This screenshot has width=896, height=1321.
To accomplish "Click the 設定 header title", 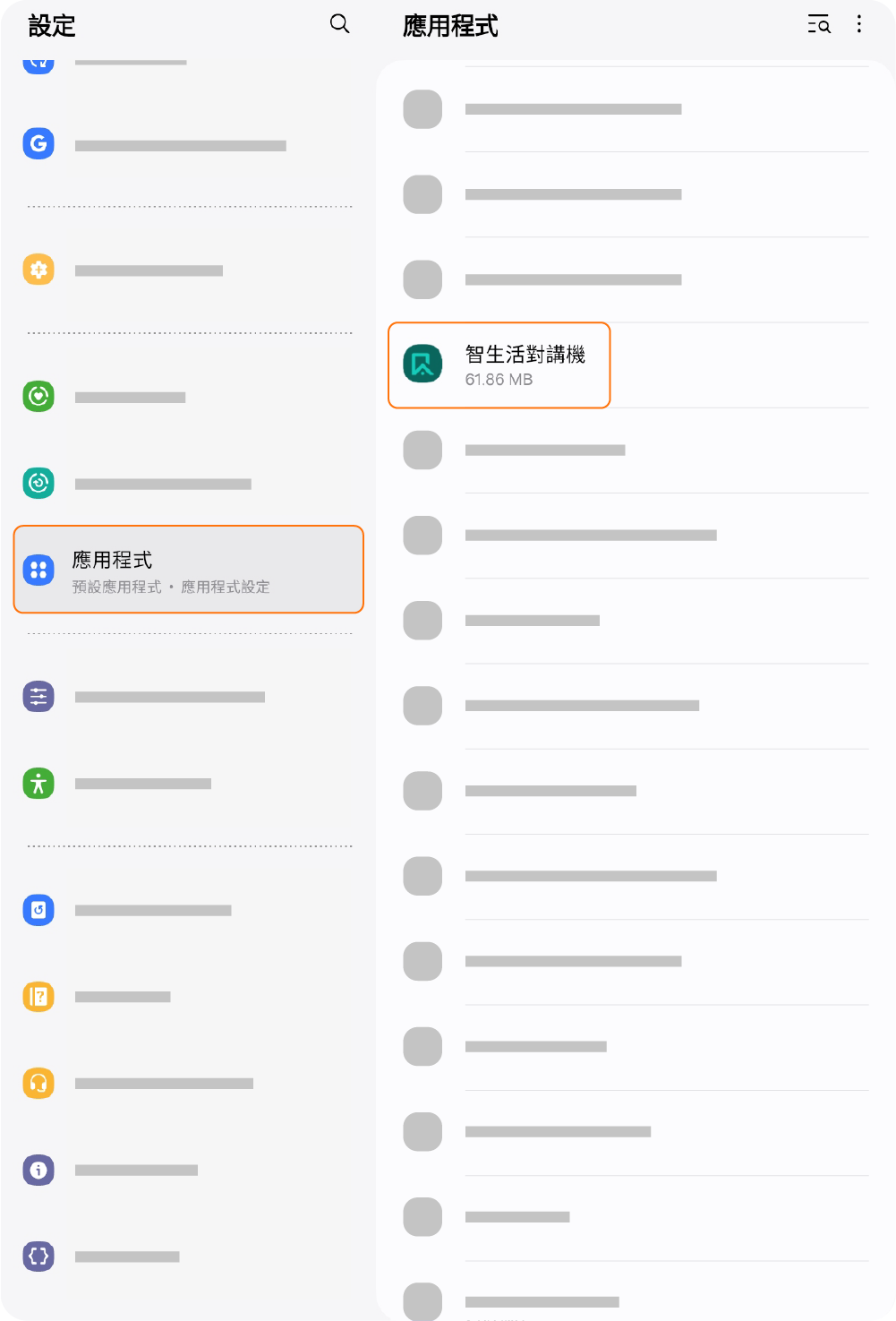I will tap(52, 26).
